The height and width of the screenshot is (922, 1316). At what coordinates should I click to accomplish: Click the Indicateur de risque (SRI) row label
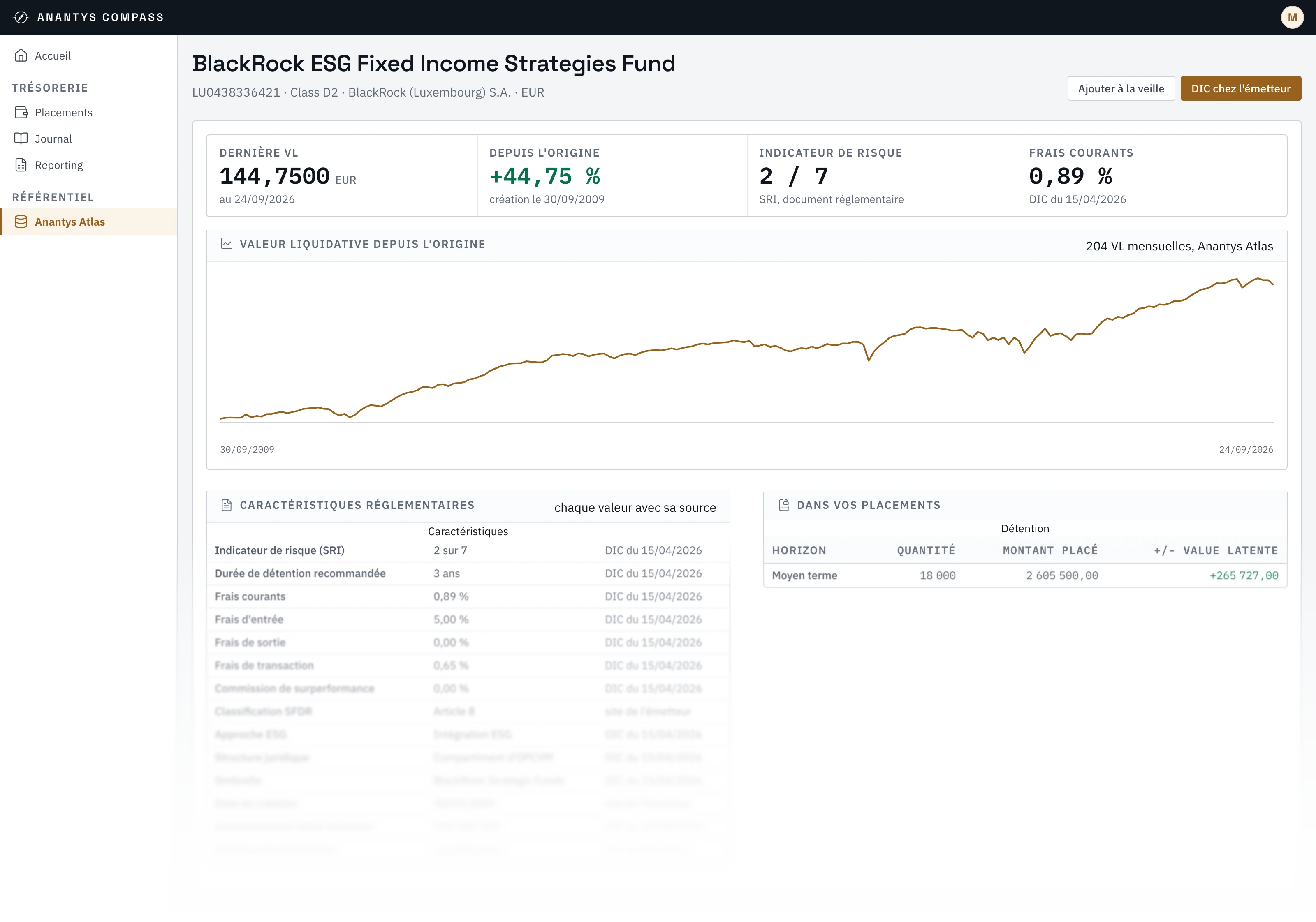click(280, 551)
